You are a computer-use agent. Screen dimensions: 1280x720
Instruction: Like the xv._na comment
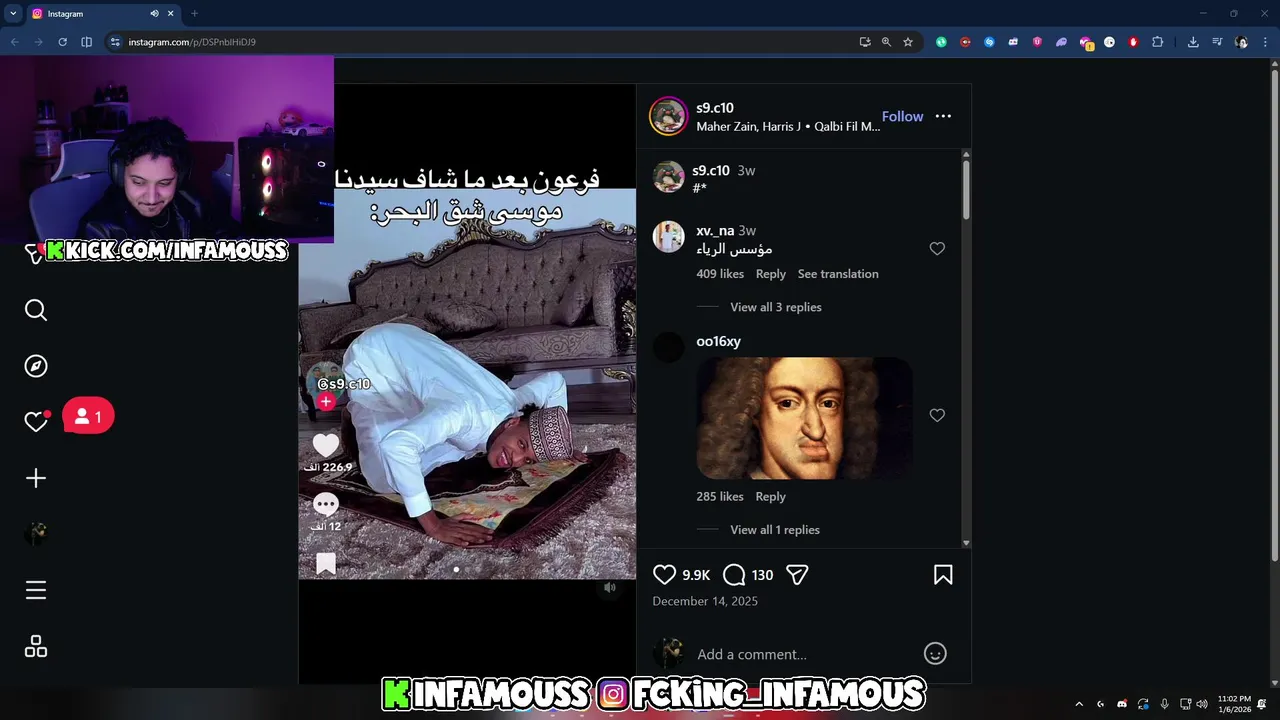pyautogui.click(x=937, y=249)
